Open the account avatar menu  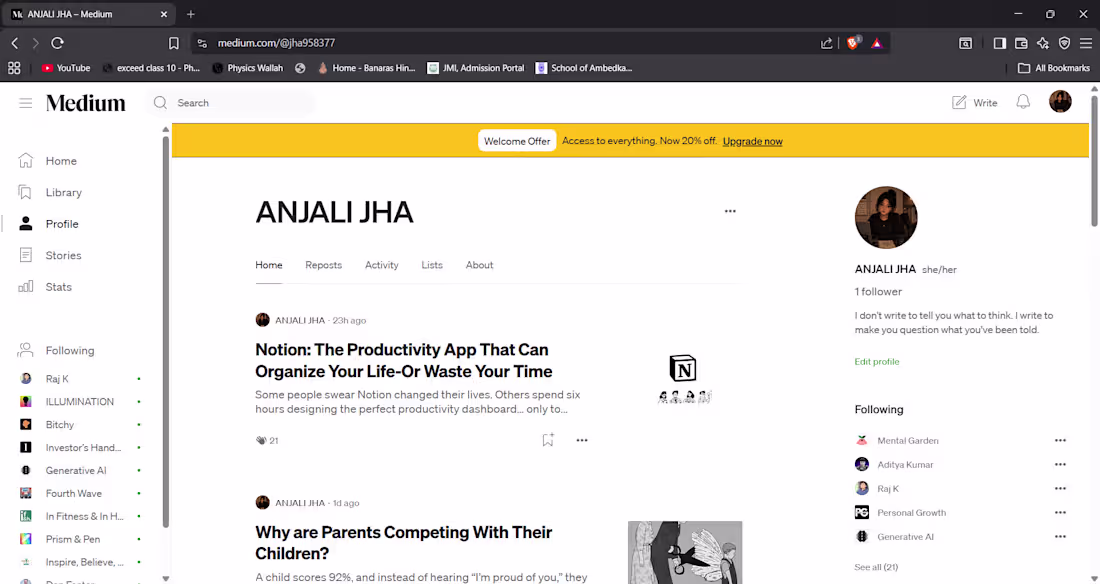click(1060, 102)
